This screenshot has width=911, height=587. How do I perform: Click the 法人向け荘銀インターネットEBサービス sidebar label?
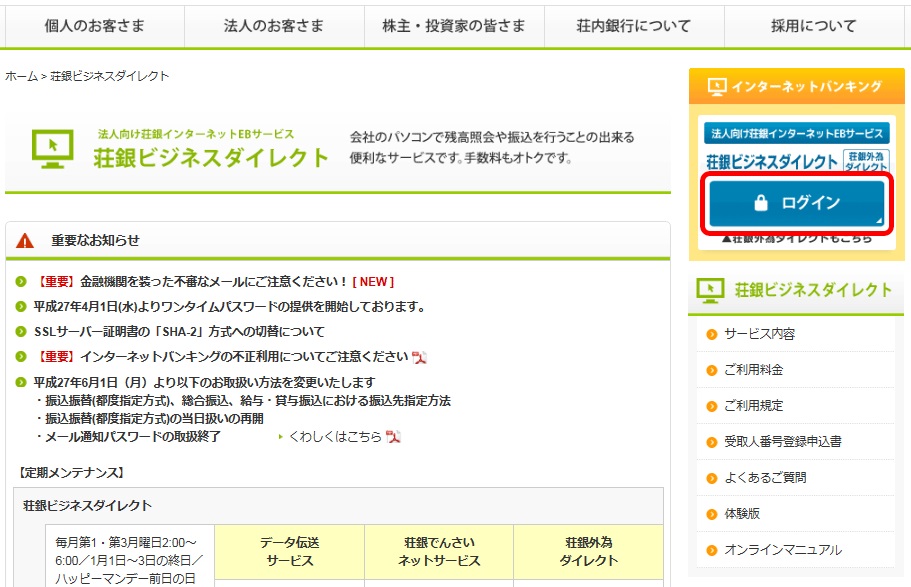[x=797, y=134]
